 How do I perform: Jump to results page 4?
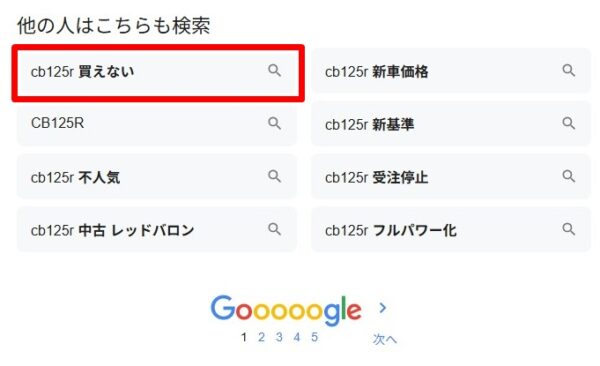click(297, 337)
